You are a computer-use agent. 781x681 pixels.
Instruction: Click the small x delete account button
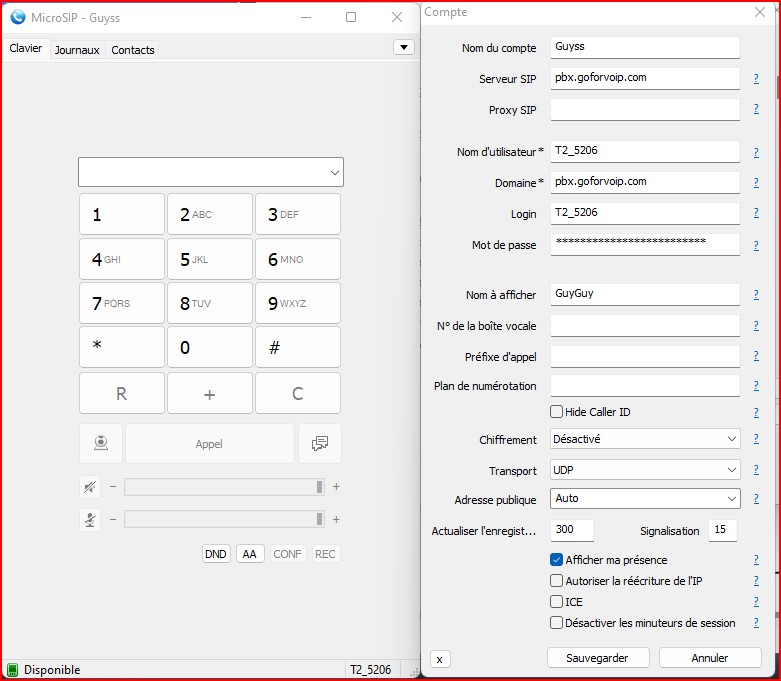[440, 659]
